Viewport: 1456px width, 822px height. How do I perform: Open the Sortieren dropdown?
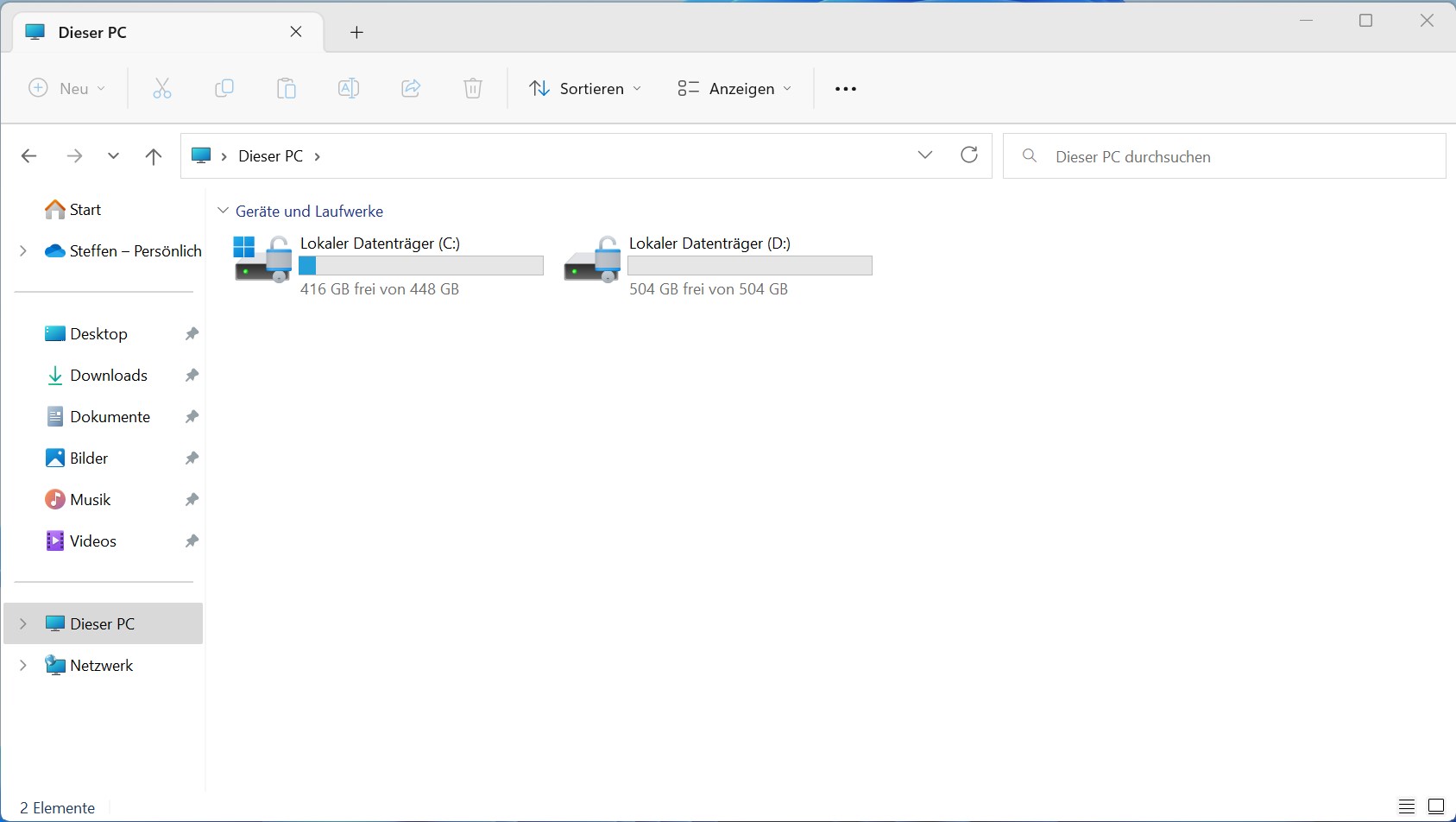click(585, 88)
